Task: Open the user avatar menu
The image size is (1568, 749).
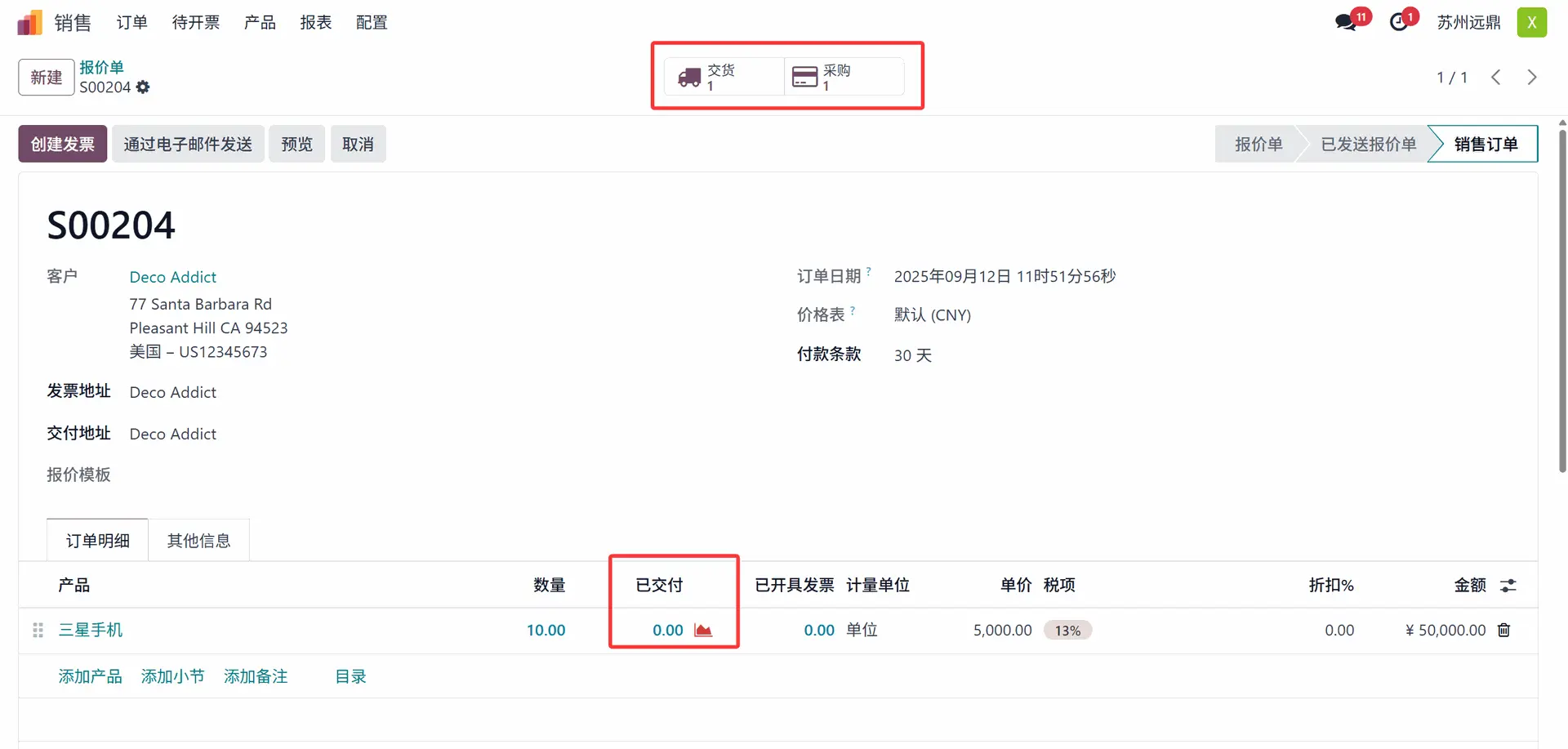Action: [1531, 22]
